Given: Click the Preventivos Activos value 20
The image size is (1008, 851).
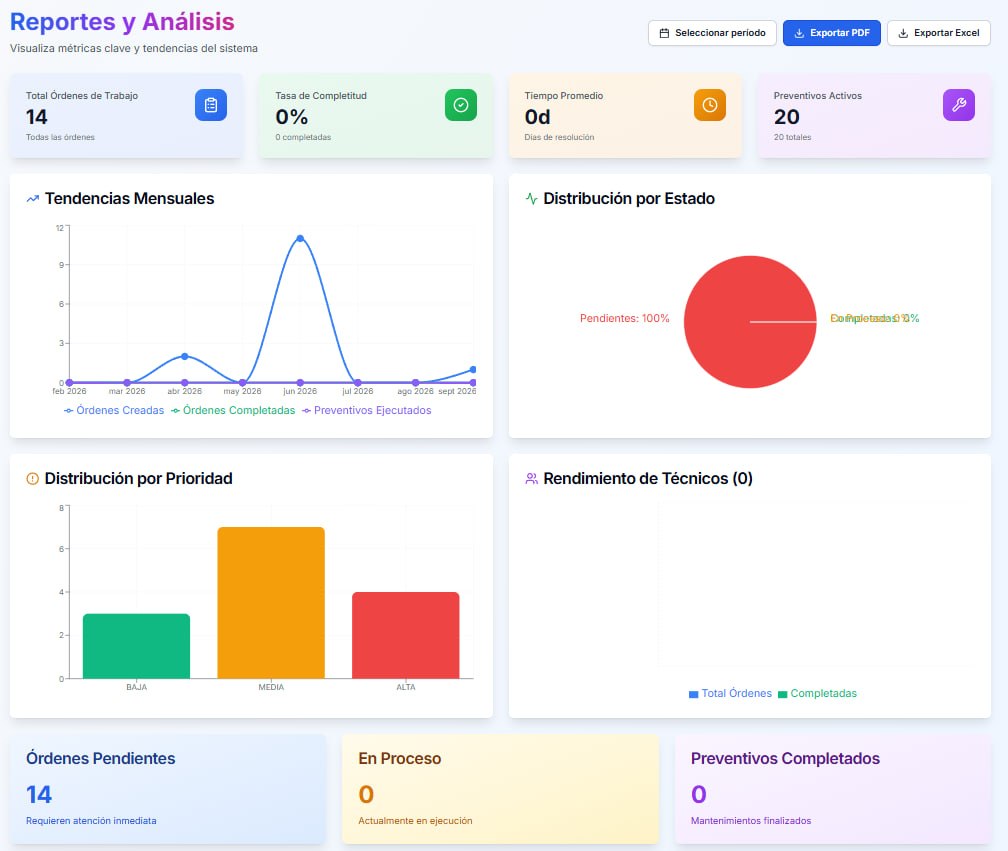Looking at the screenshot, I should tap(786, 117).
